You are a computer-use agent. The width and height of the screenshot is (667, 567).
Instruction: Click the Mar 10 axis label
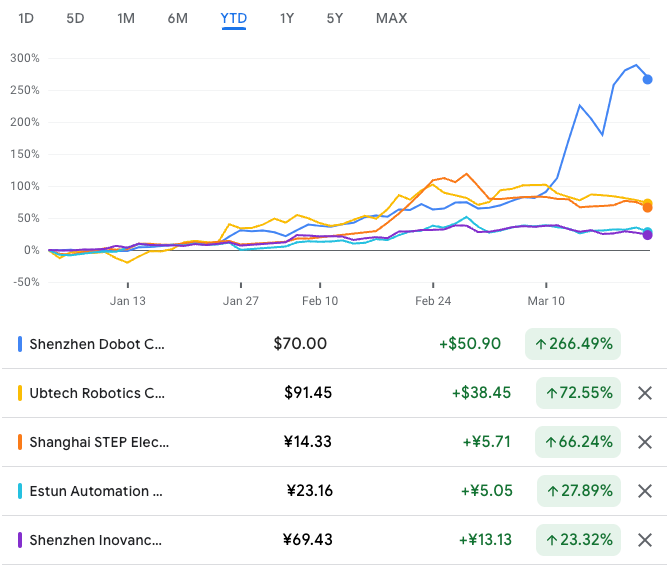[546, 301]
